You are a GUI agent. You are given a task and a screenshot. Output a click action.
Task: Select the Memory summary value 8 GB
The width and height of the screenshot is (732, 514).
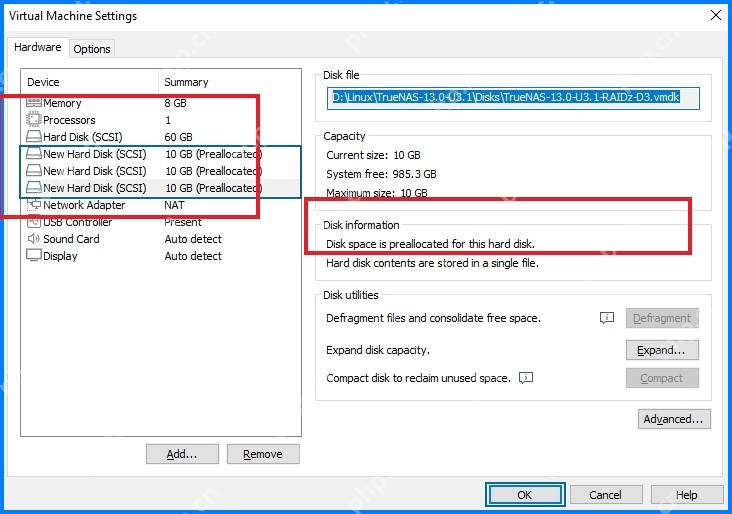(176, 103)
